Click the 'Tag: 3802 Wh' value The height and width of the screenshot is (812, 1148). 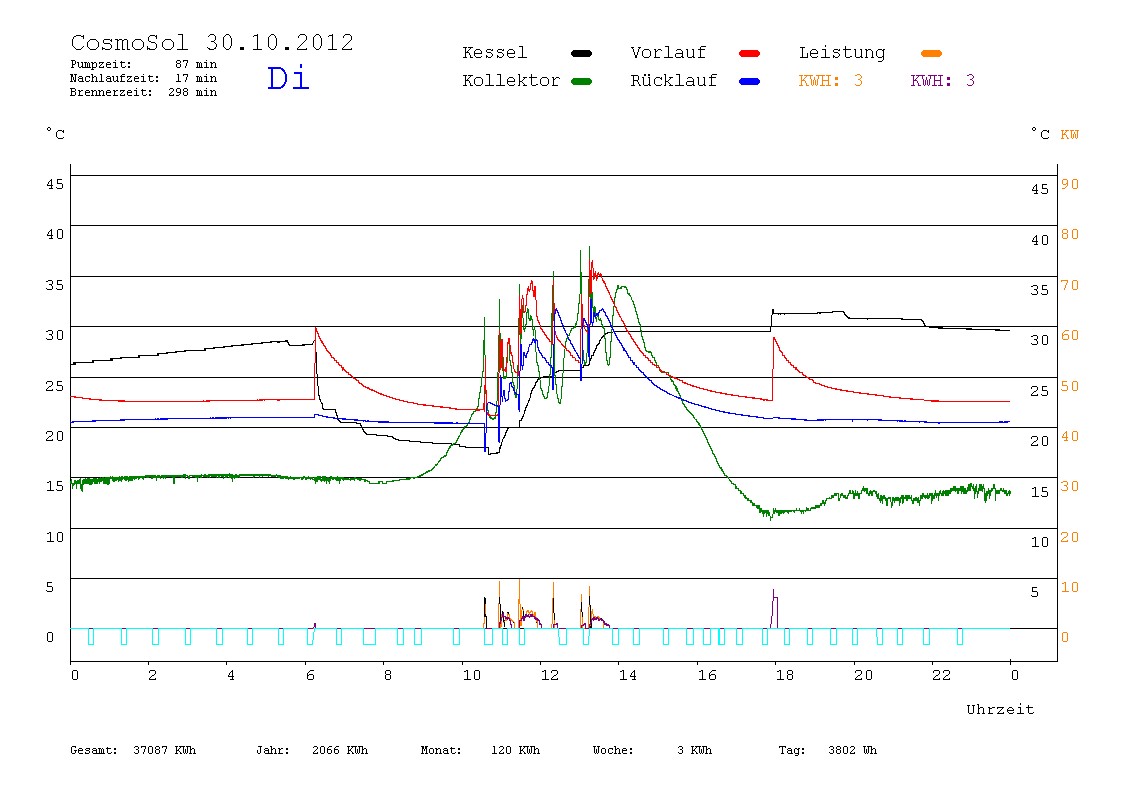(x=827, y=750)
